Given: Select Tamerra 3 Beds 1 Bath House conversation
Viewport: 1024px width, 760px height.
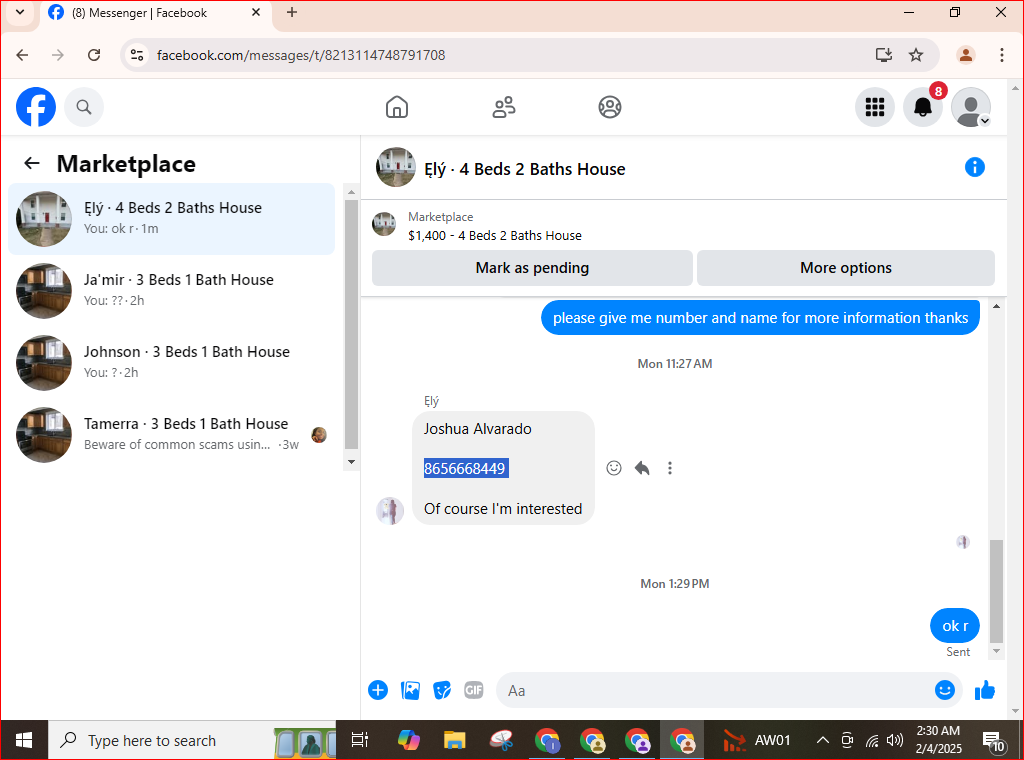Looking at the screenshot, I should click(x=172, y=434).
